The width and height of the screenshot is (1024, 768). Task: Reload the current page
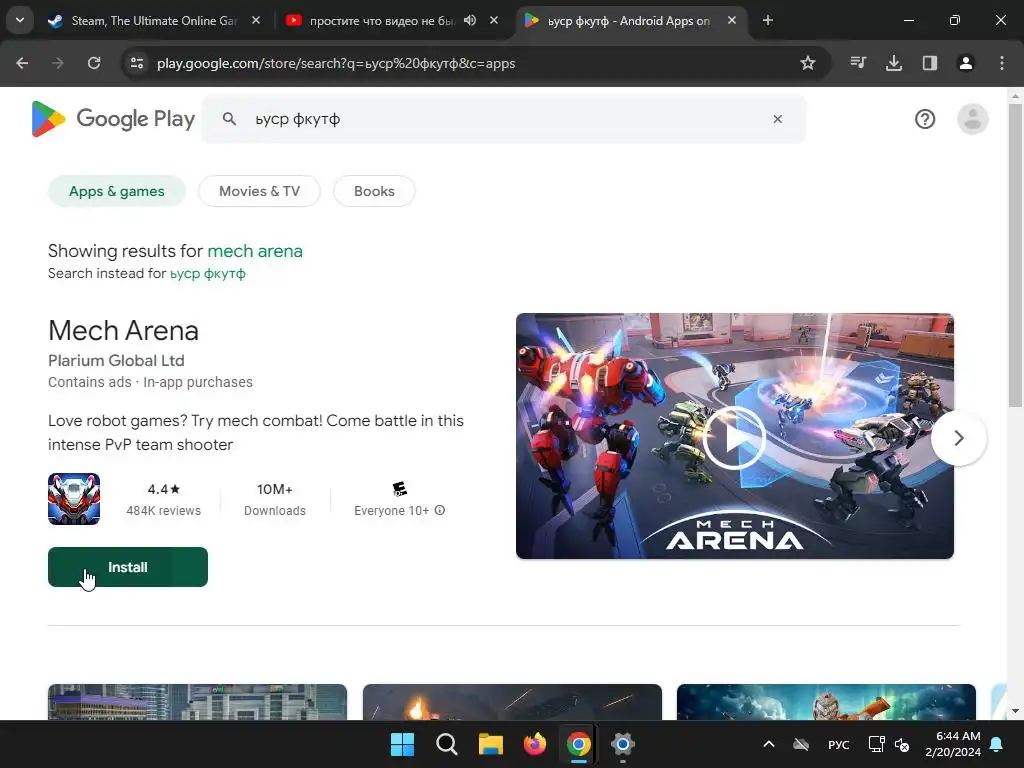(x=94, y=63)
